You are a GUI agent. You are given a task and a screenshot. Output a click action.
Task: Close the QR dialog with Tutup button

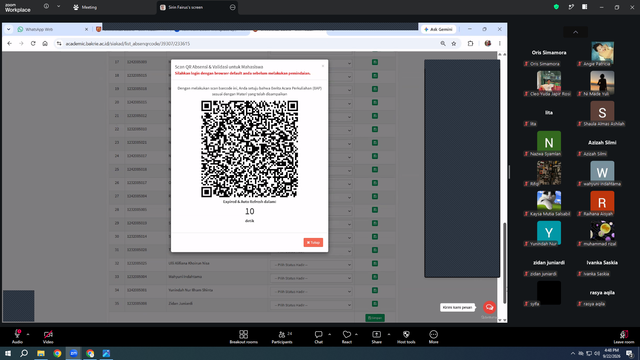pyautogui.click(x=313, y=242)
